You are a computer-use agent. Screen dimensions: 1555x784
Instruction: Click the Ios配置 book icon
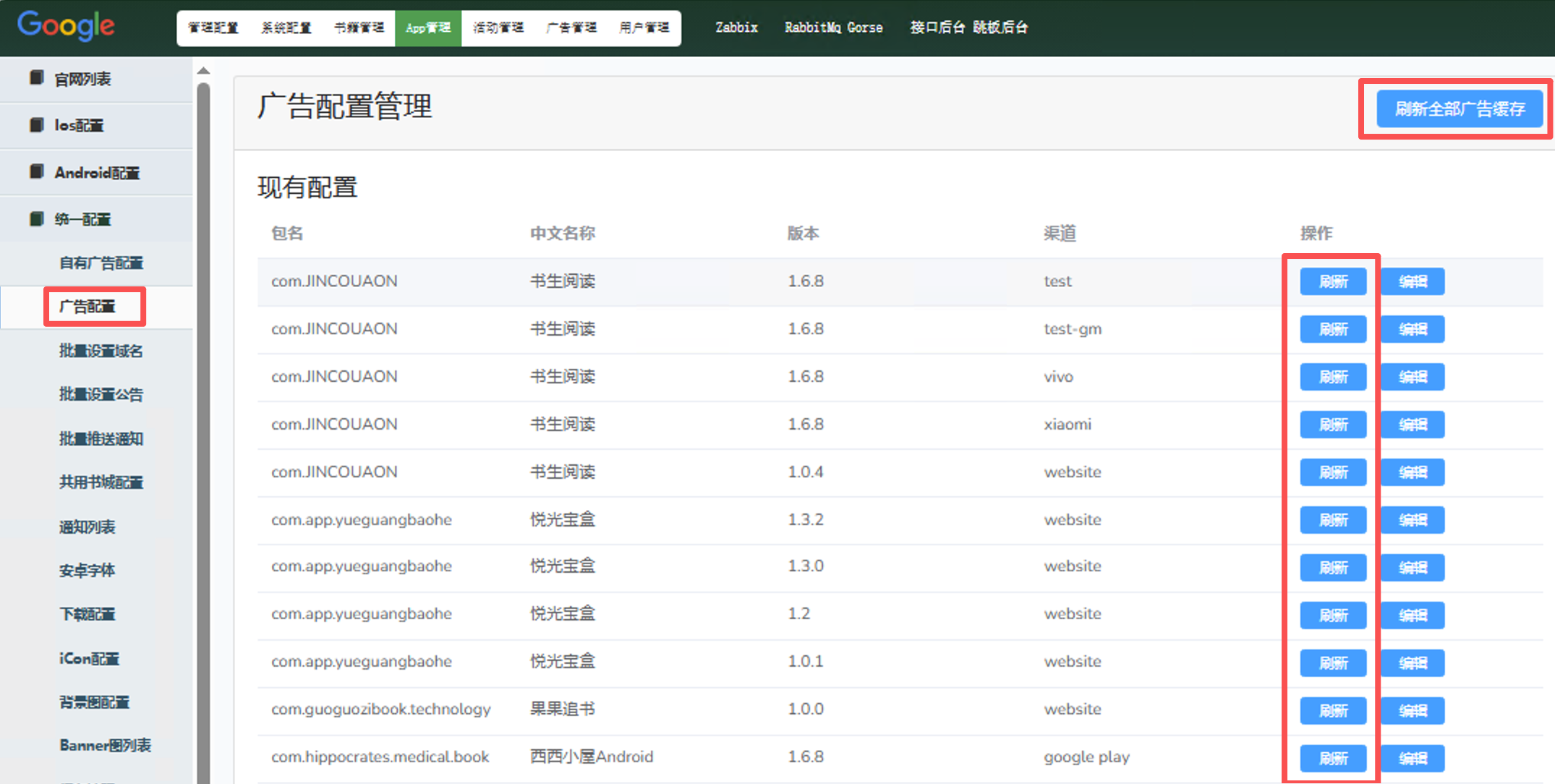click(36, 125)
